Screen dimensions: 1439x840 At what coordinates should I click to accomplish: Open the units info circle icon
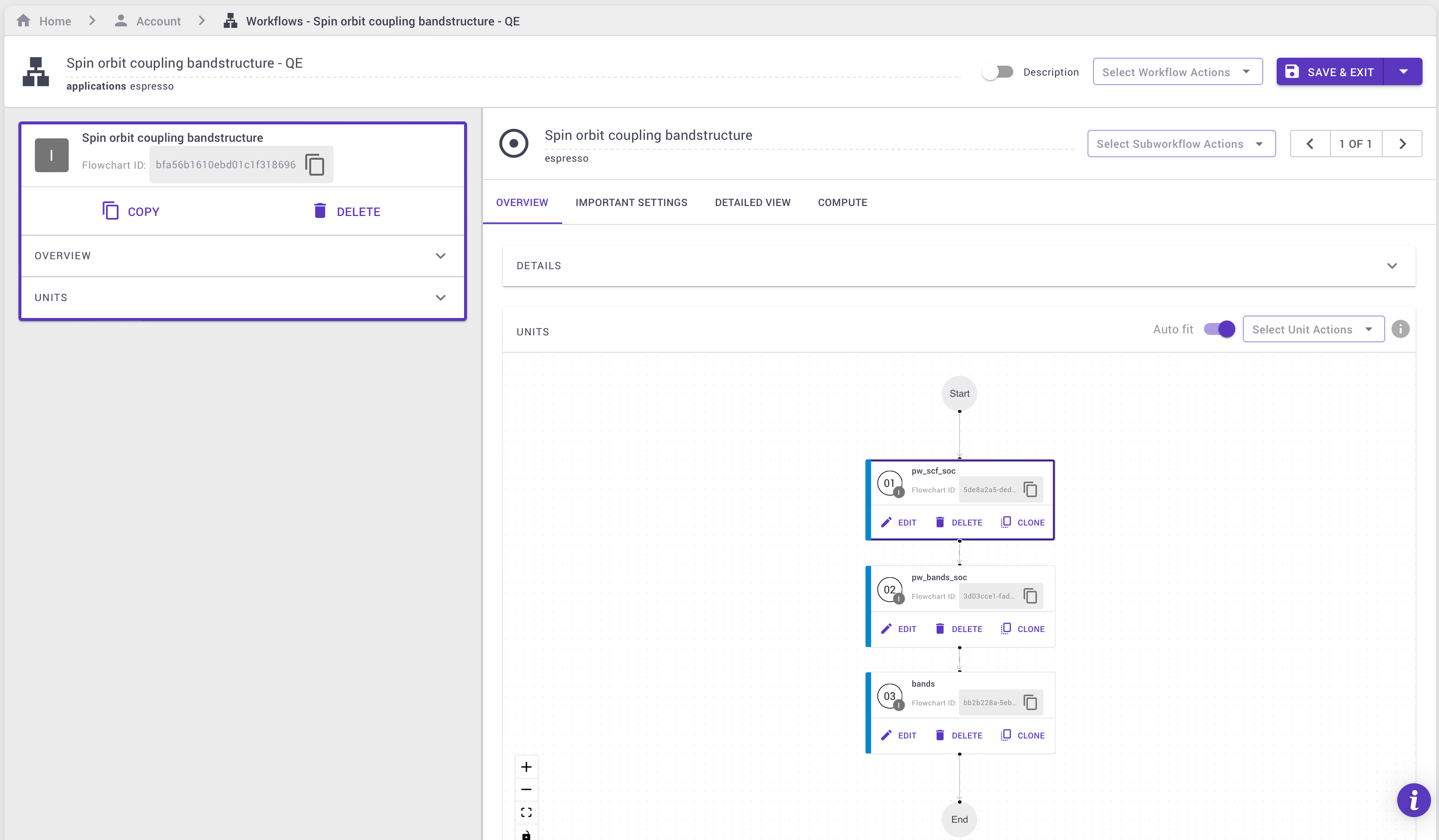tap(1400, 329)
